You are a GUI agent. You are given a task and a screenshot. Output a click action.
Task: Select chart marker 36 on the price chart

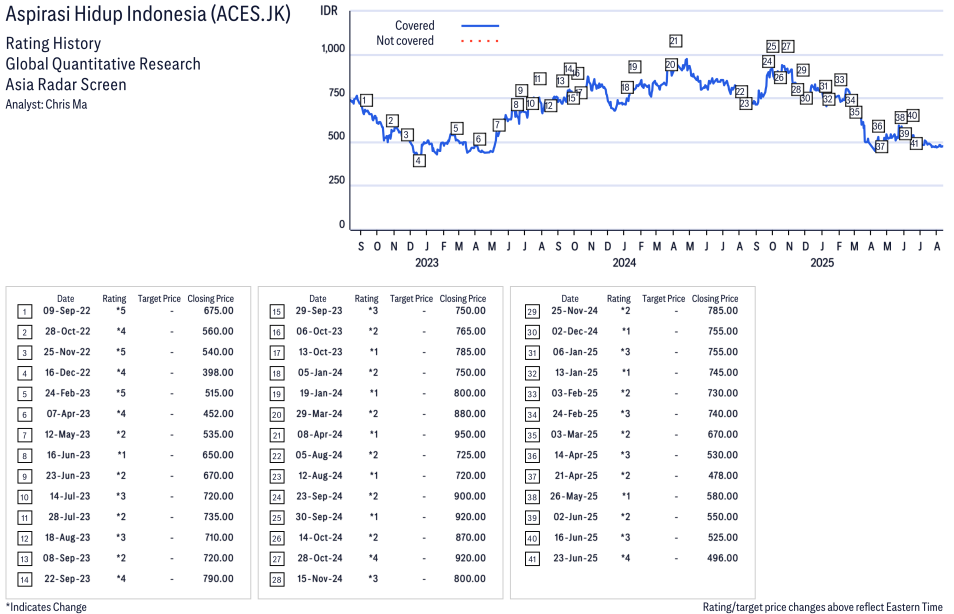click(878, 127)
